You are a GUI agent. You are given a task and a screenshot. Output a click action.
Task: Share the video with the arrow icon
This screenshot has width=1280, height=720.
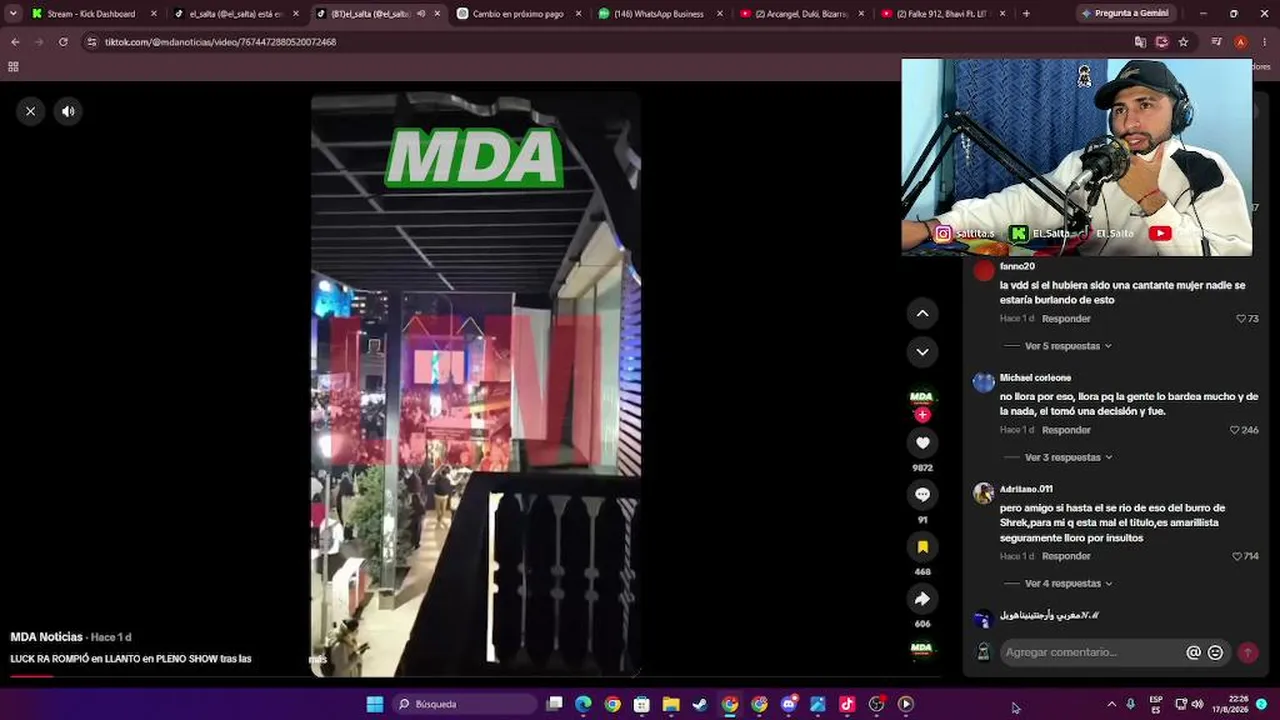(922, 599)
